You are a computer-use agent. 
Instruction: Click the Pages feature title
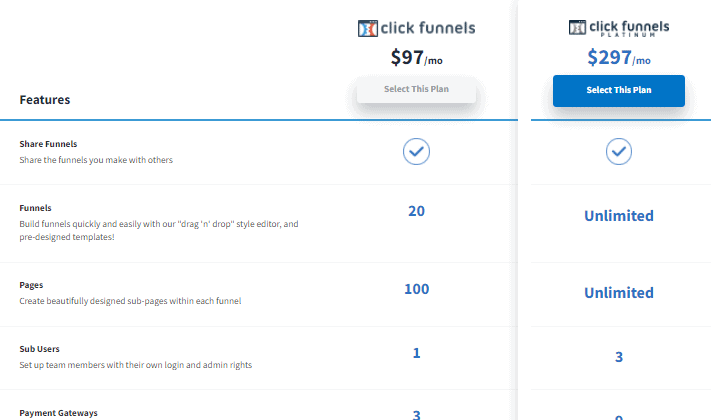point(32,285)
